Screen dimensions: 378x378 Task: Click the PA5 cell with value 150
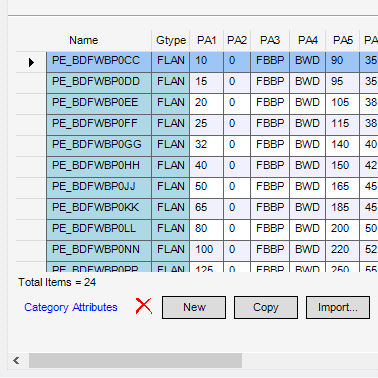(x=343, y=167)
